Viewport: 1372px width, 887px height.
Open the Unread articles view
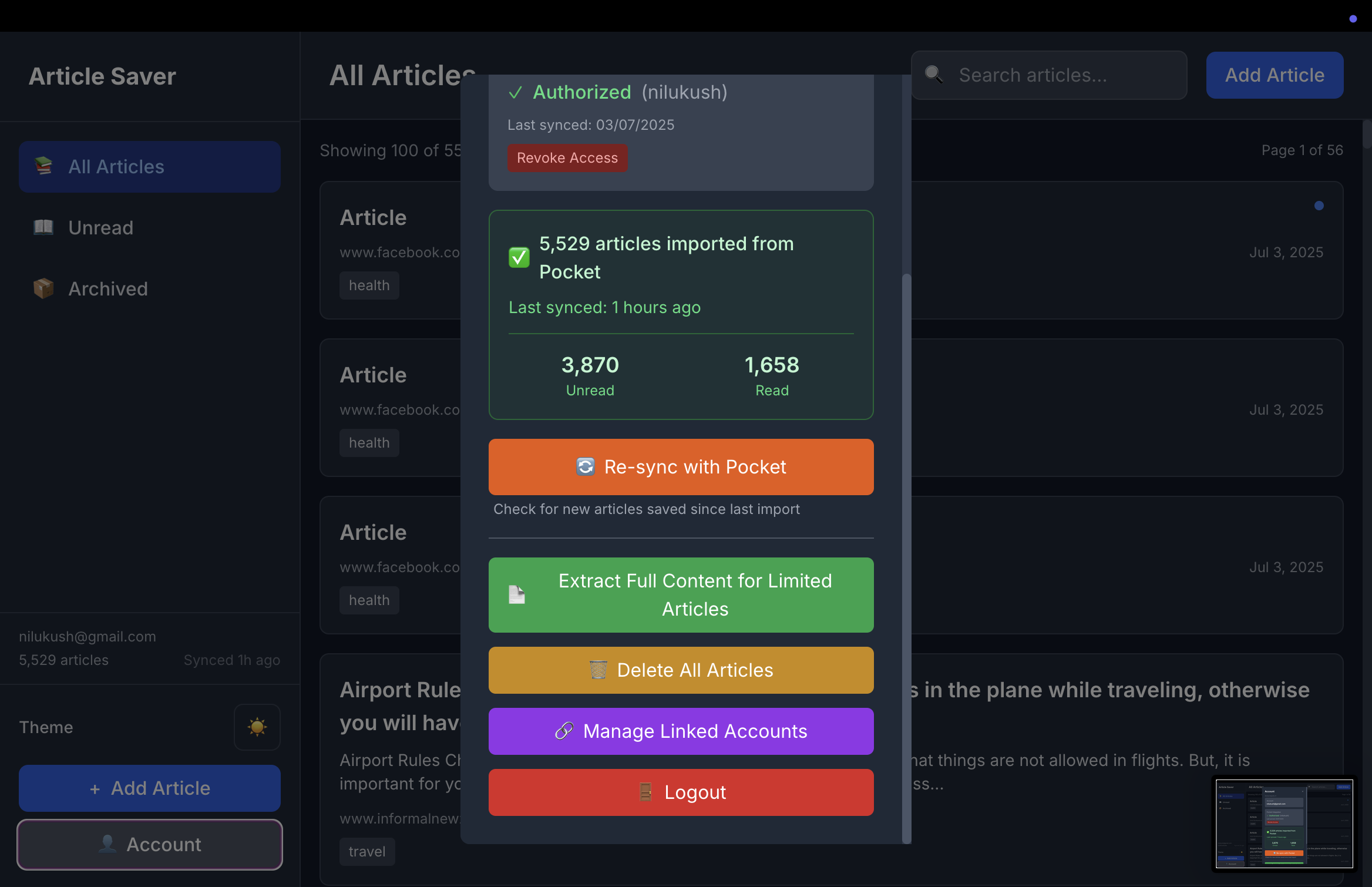(149, 228)
